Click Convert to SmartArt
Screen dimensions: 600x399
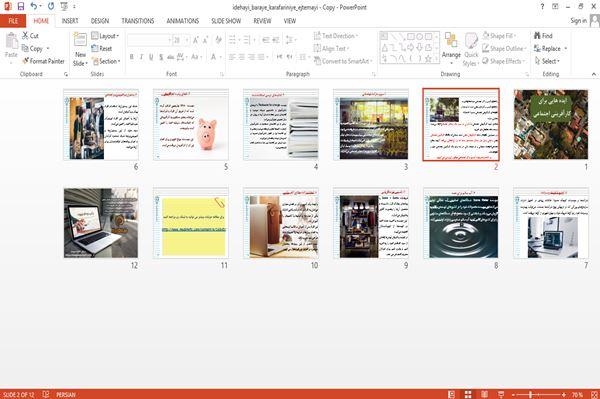coord(342,61)
